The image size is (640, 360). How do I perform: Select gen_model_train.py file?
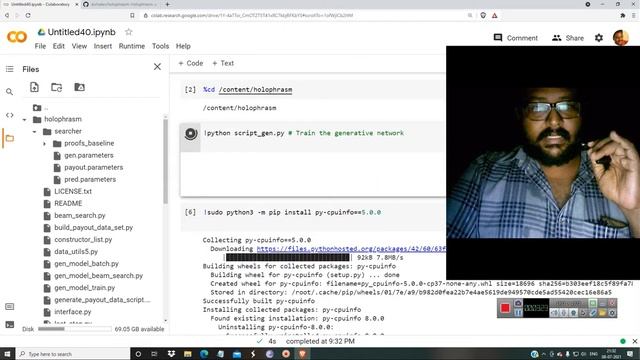point(84,288)
